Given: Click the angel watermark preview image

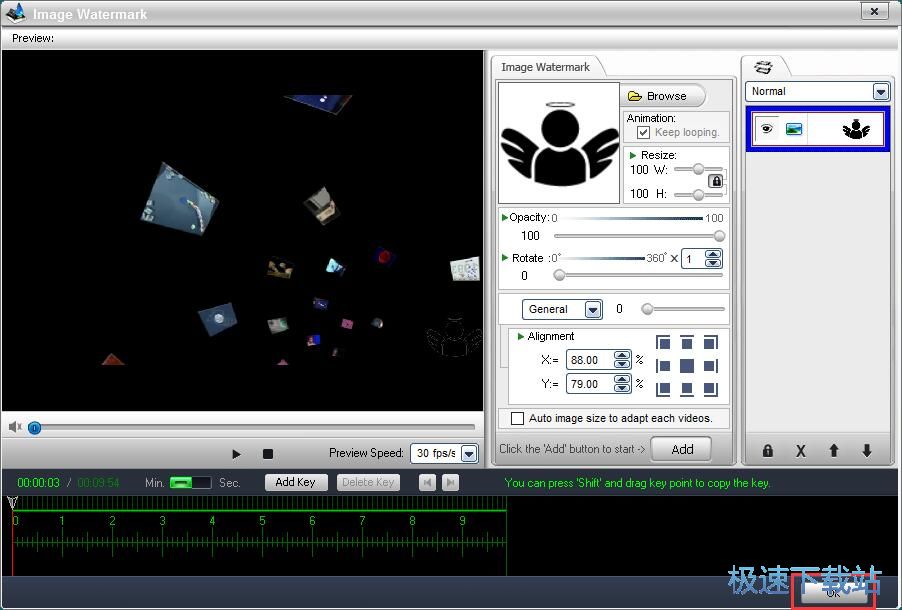Looking at the screenshot, I should (559, 143).
